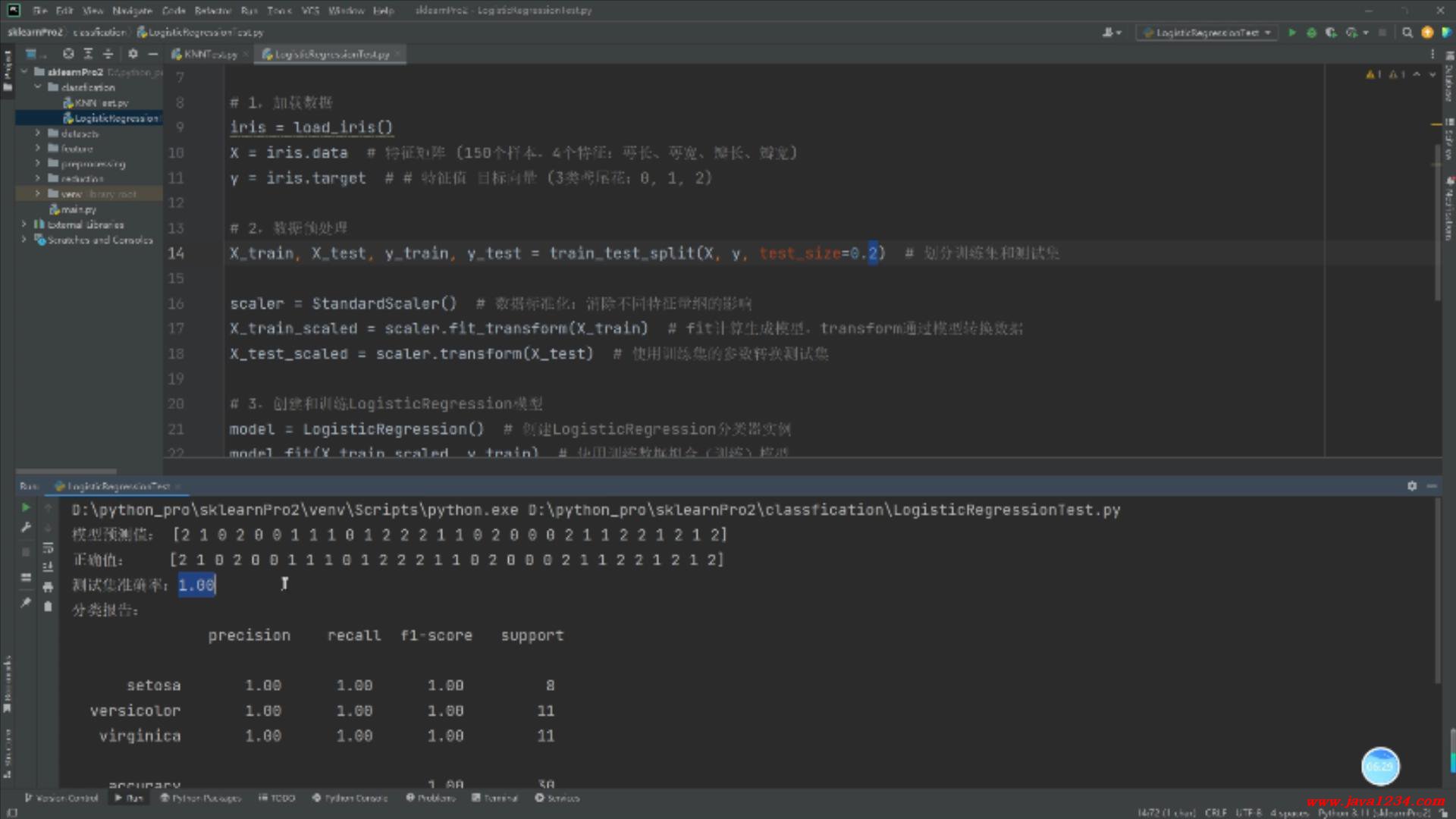
Task: Pin the Run tab
Action: 26,603
